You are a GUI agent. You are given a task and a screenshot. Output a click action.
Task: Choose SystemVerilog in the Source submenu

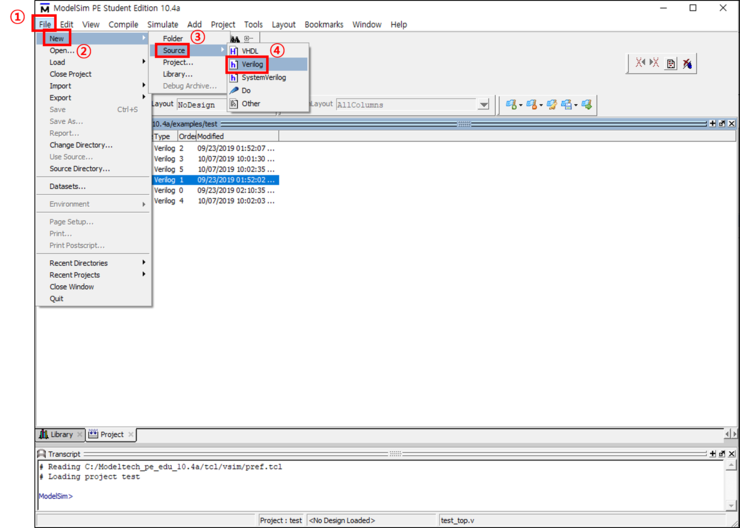[x=268, y=77]
